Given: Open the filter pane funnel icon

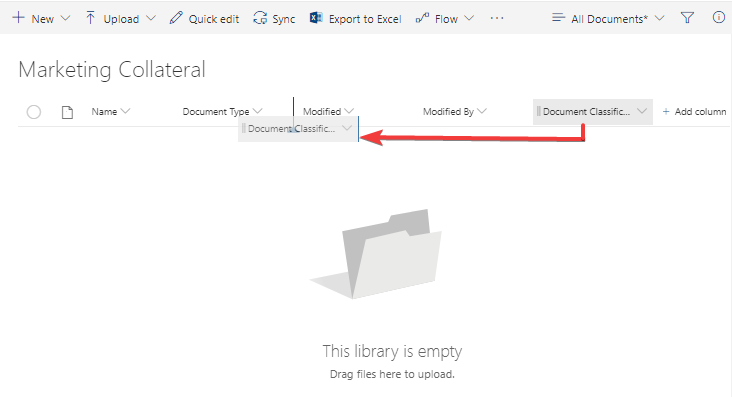Looking at the screenshot, I should pyautogui.click(x=687, y=18).
